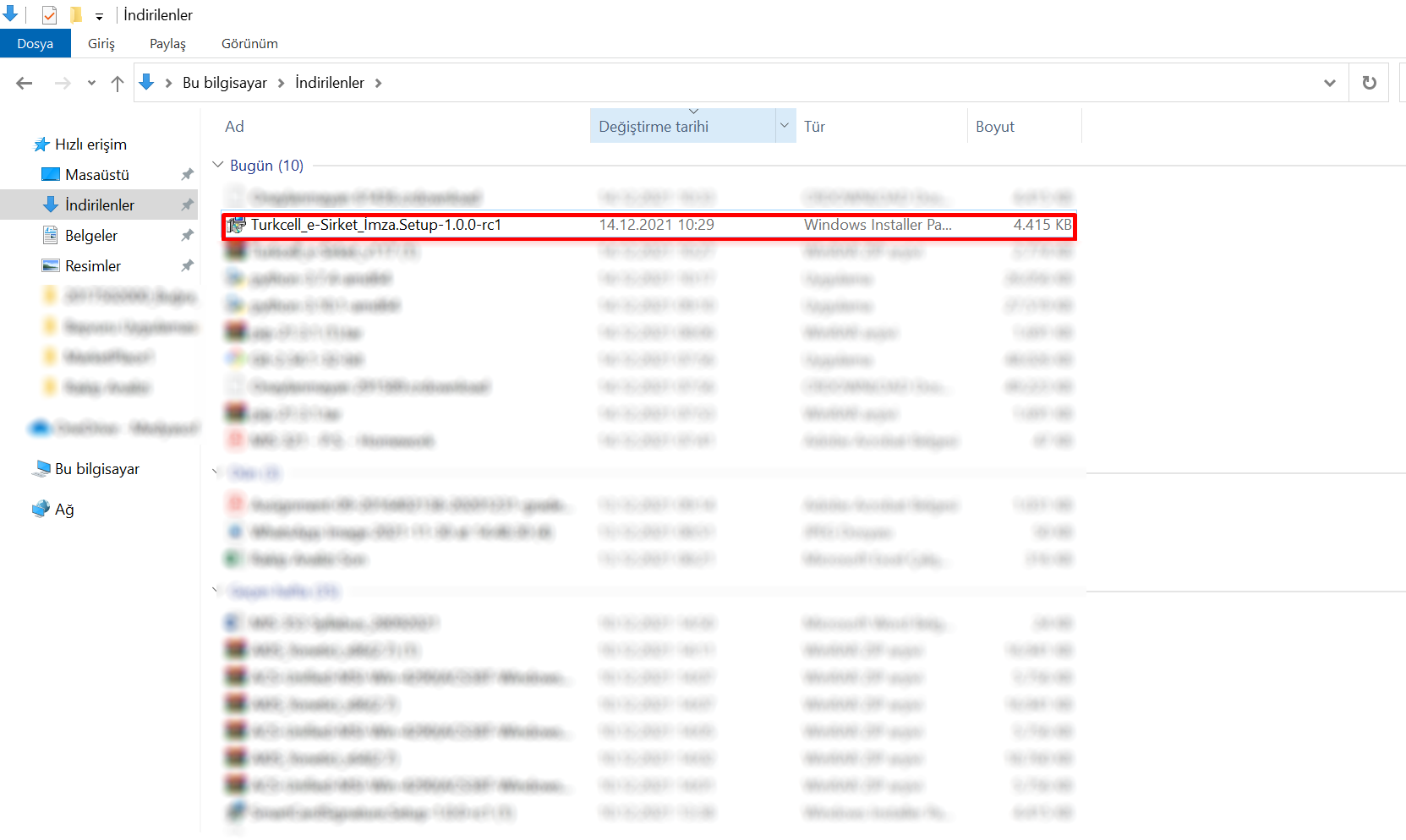Click the pin icon next to Belgeler
The width and height of the screenshot is (1406, 840).
(187, 236)
